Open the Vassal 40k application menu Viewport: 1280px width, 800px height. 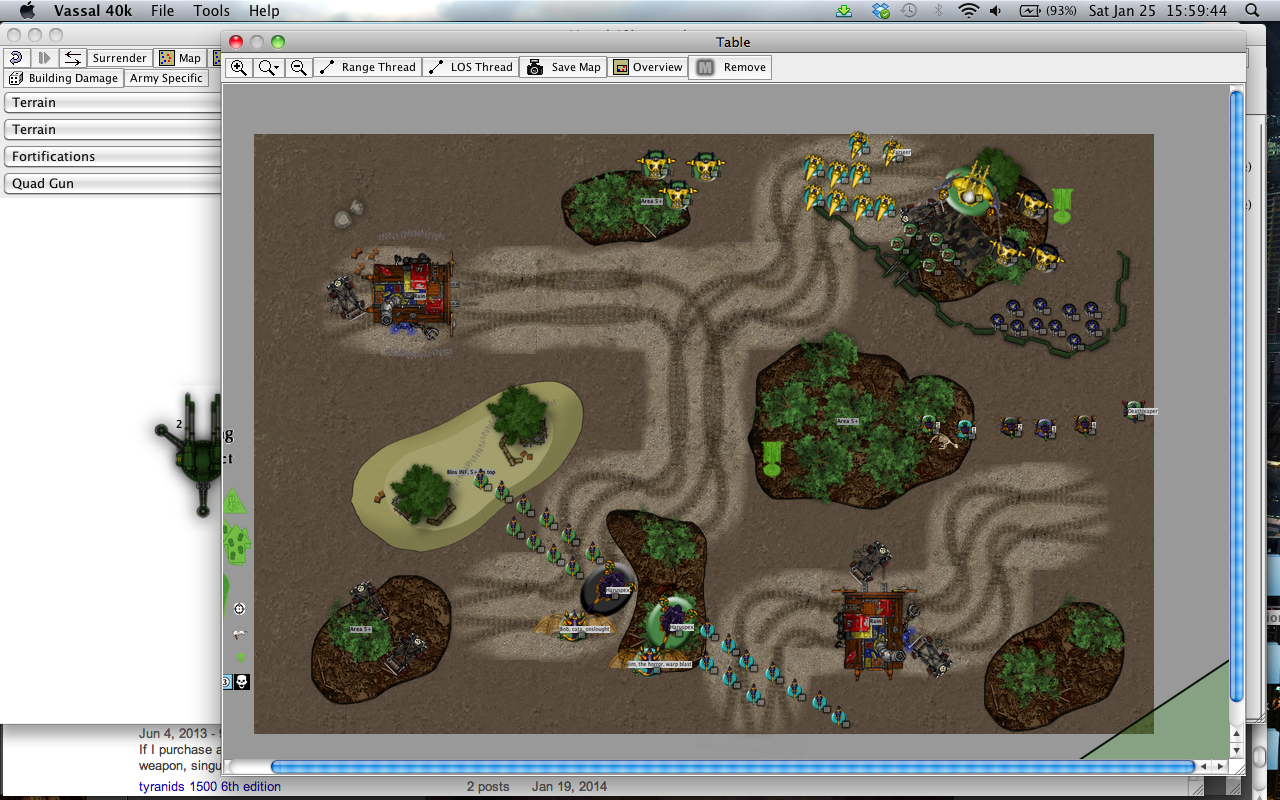[95, 11]
